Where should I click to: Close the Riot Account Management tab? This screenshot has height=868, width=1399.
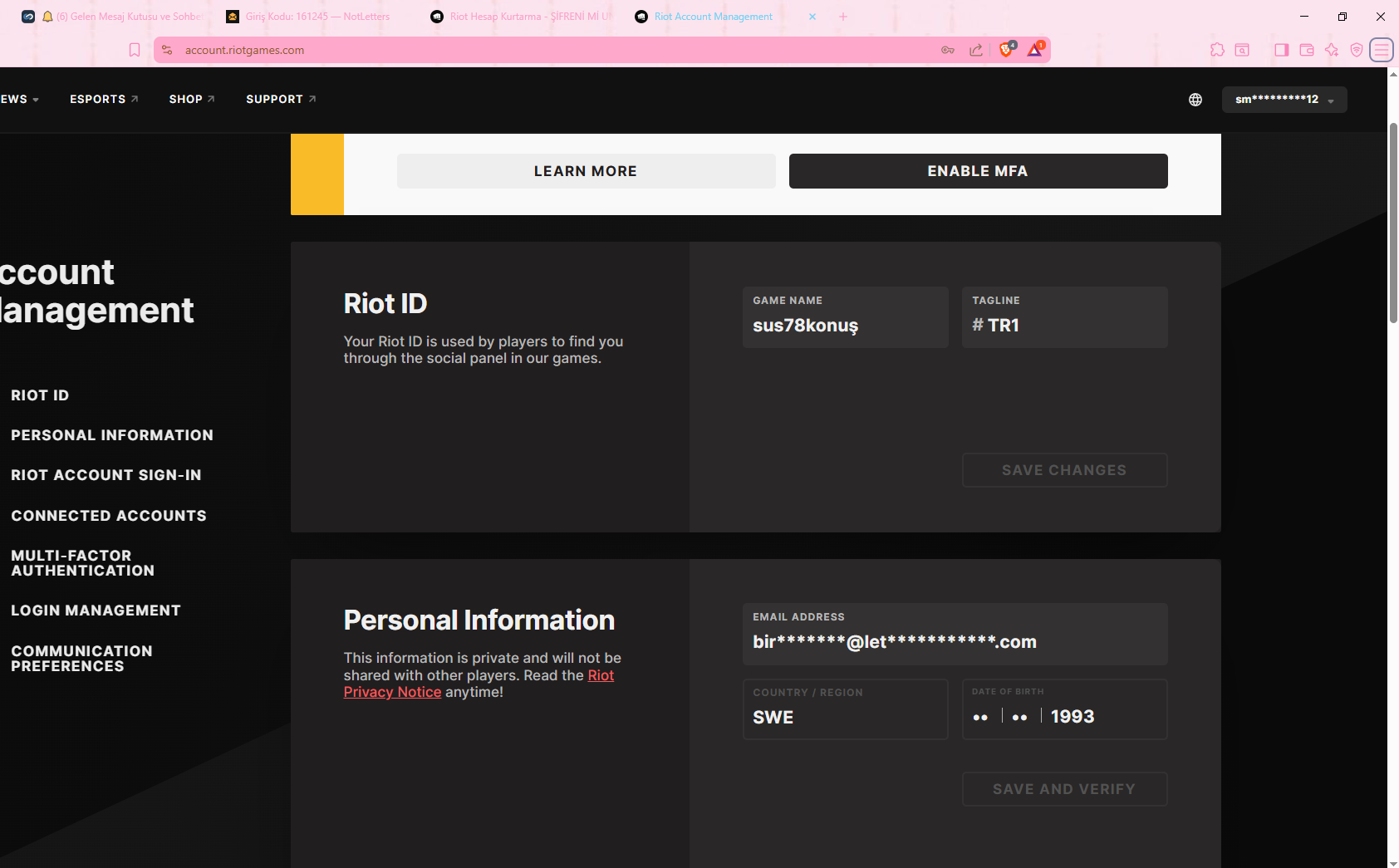(812, 17)
